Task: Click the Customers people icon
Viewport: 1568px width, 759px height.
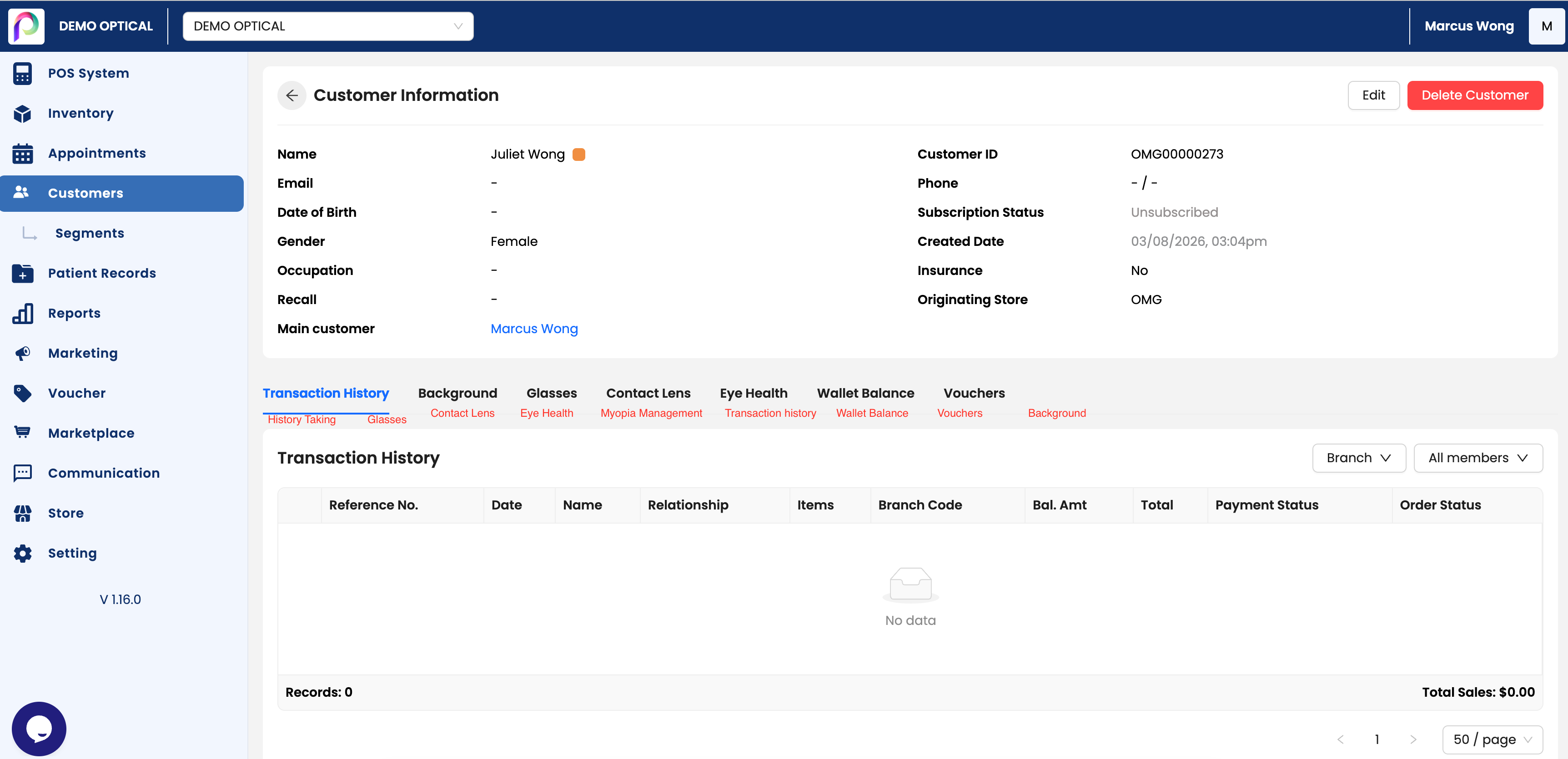Action: 21,192
